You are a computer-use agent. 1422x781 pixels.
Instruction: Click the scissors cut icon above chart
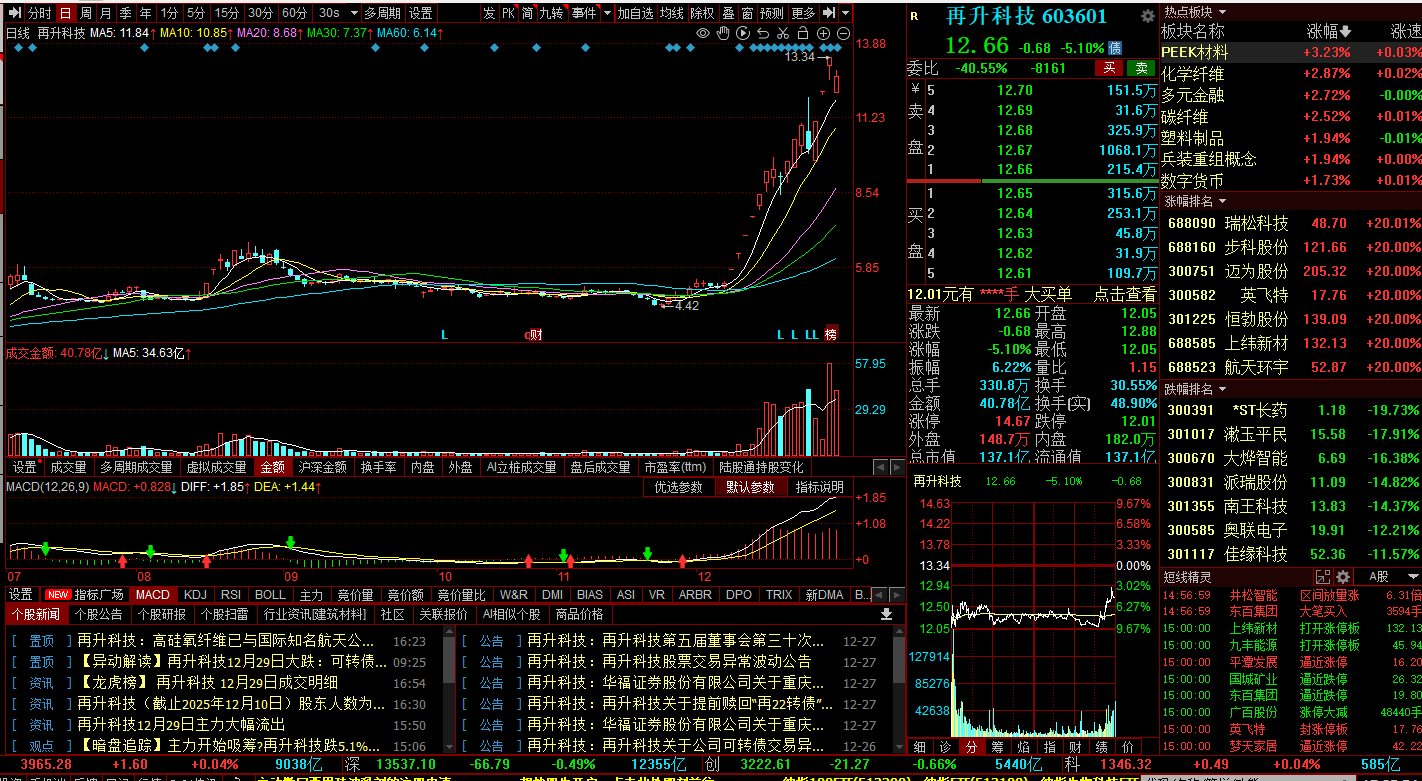coord(783,33)
